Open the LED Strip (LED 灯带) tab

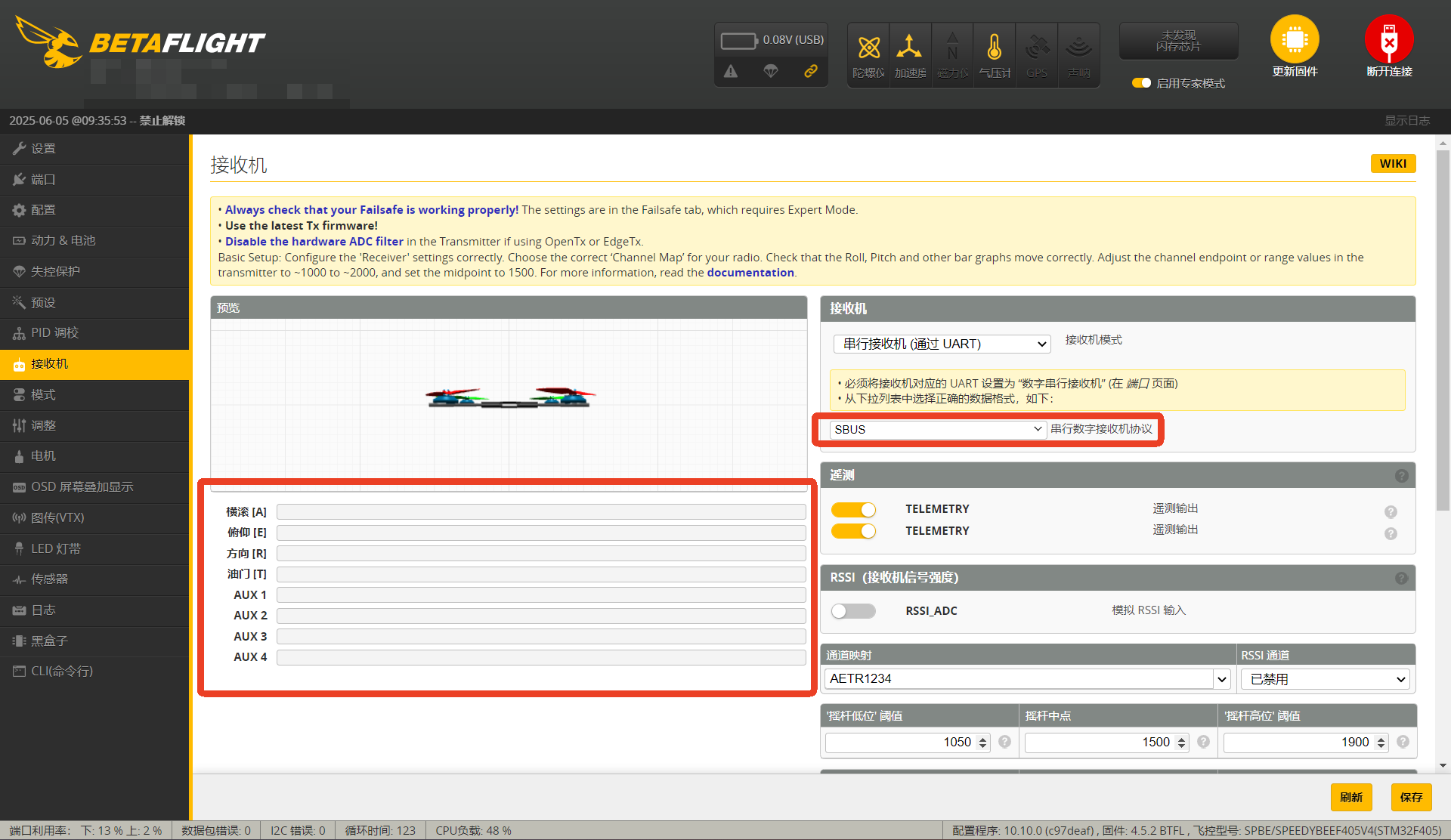[x=94, y=548]
